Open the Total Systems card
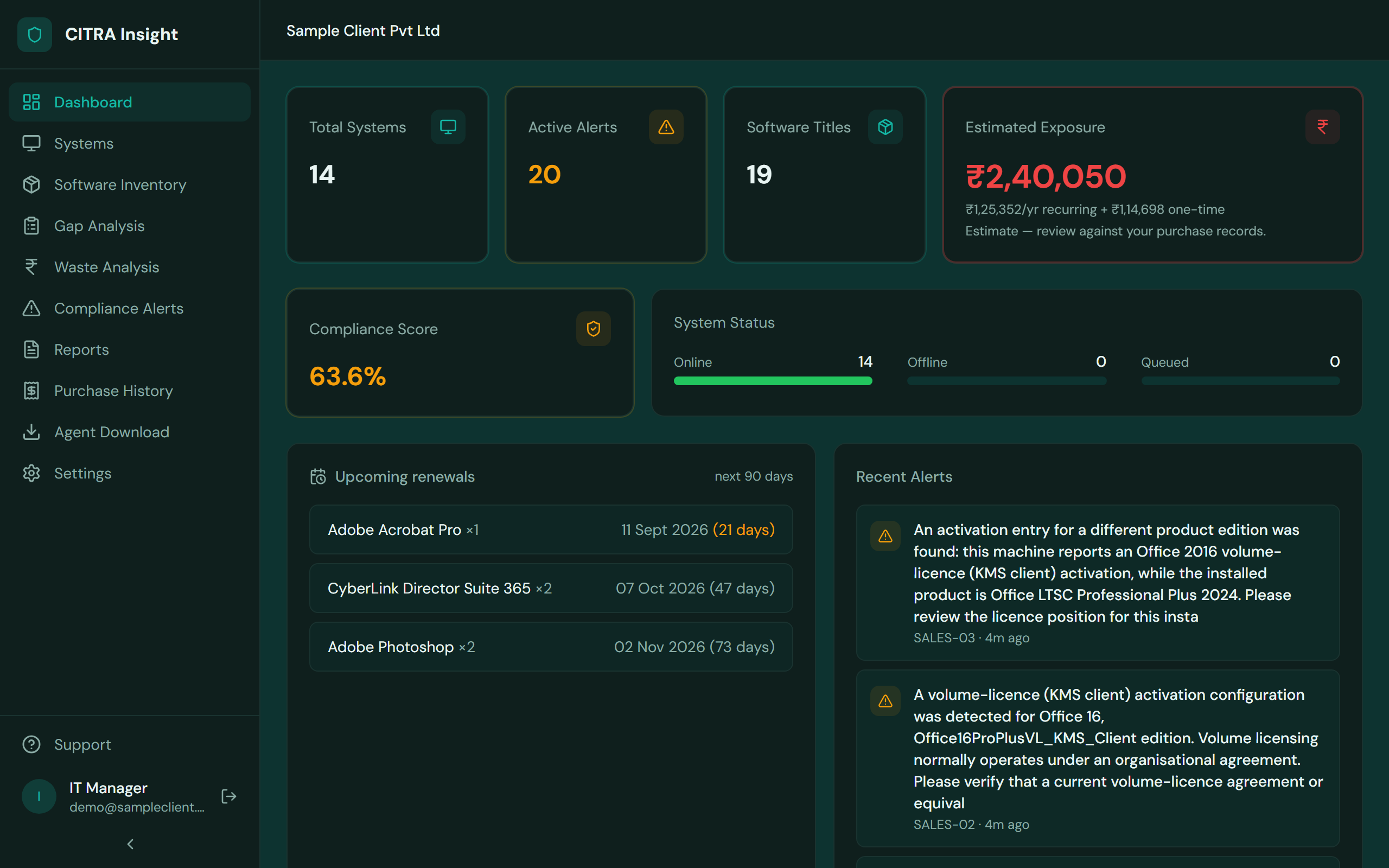The width and height of the screenshot is (1389, 868). [387, 175]
